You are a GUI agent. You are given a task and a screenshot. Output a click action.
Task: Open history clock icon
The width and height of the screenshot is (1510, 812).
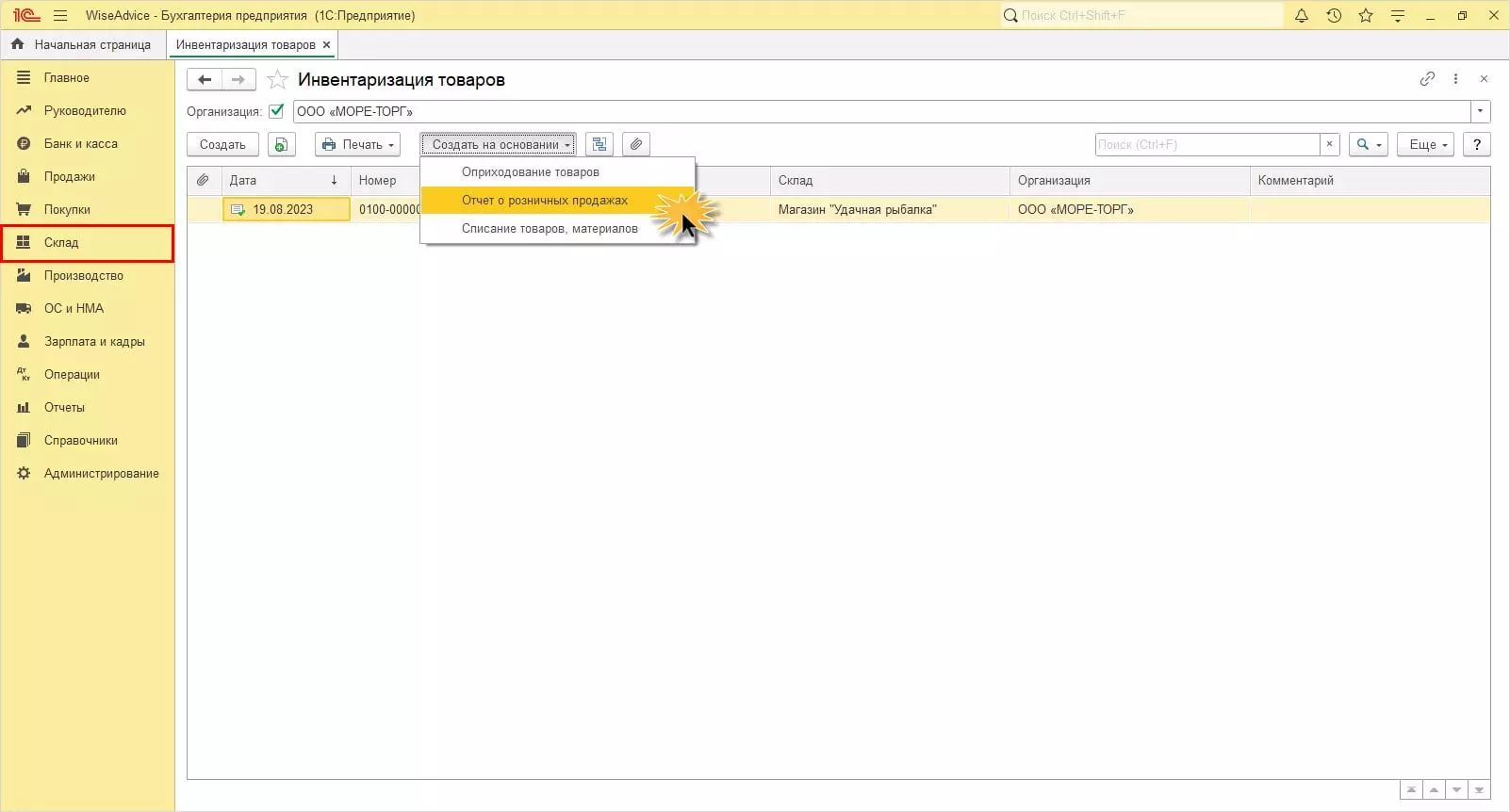click(x=1334, y=15)
